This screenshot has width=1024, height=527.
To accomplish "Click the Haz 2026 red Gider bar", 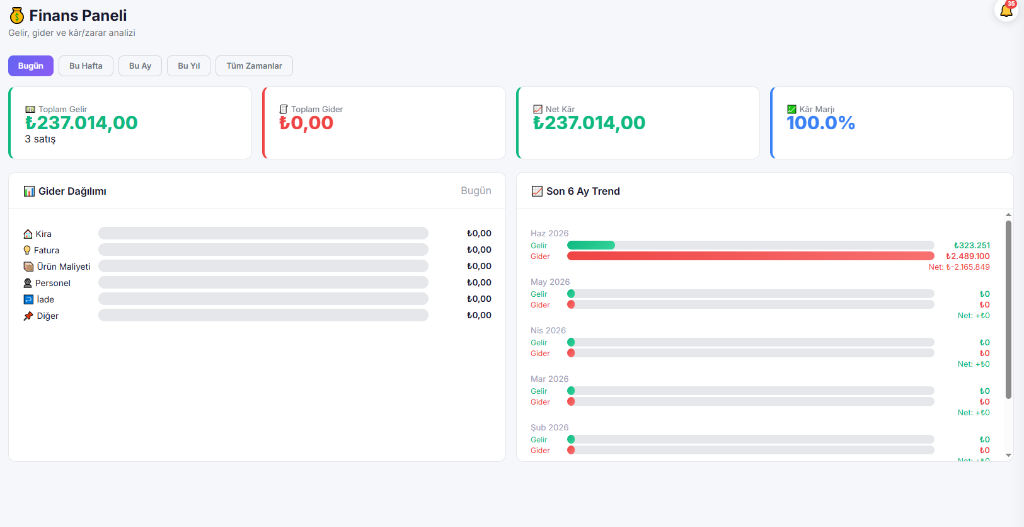I will coord(750,256).
